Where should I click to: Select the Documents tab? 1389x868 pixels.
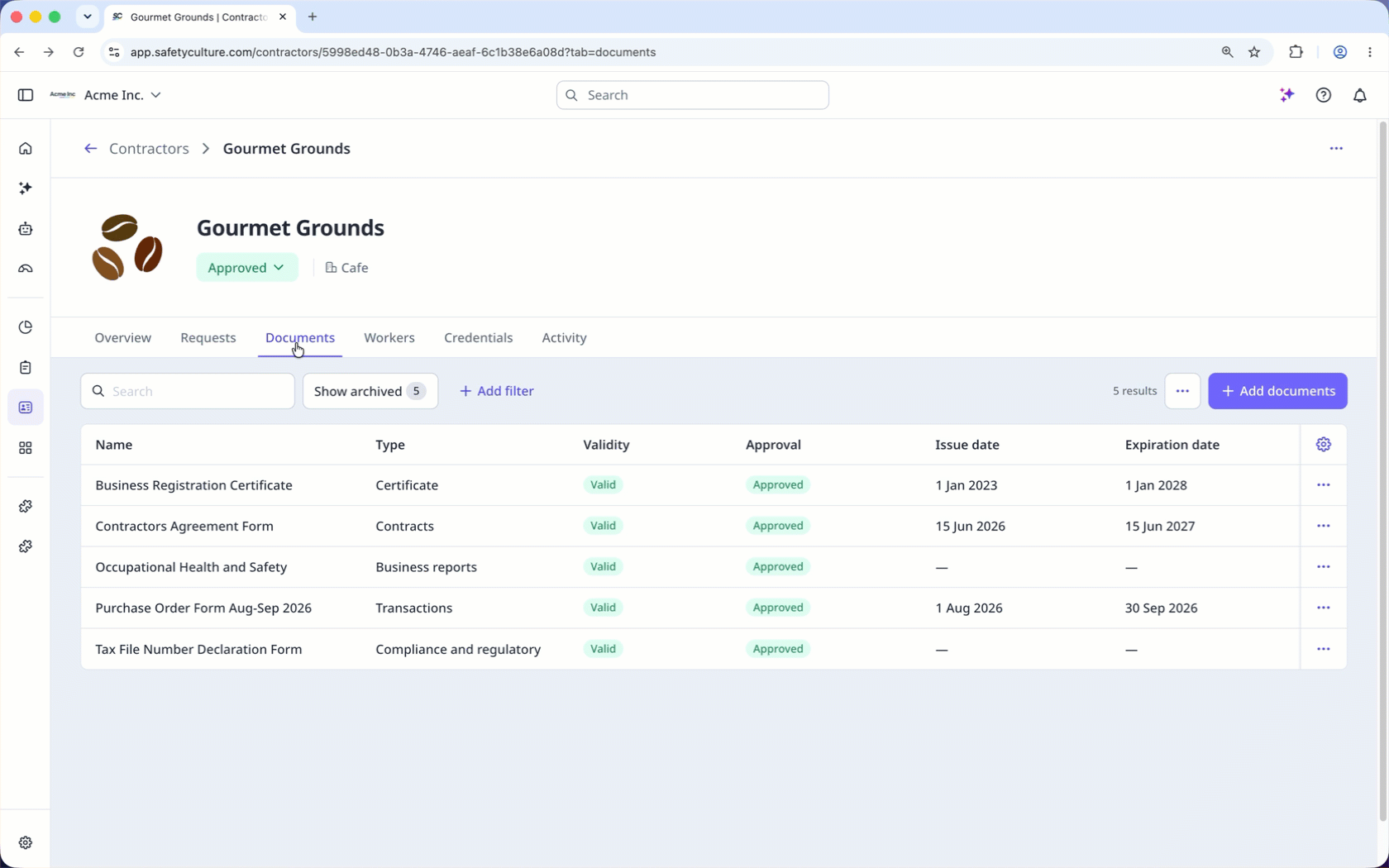pyautogui.click(x=299, y=338)
